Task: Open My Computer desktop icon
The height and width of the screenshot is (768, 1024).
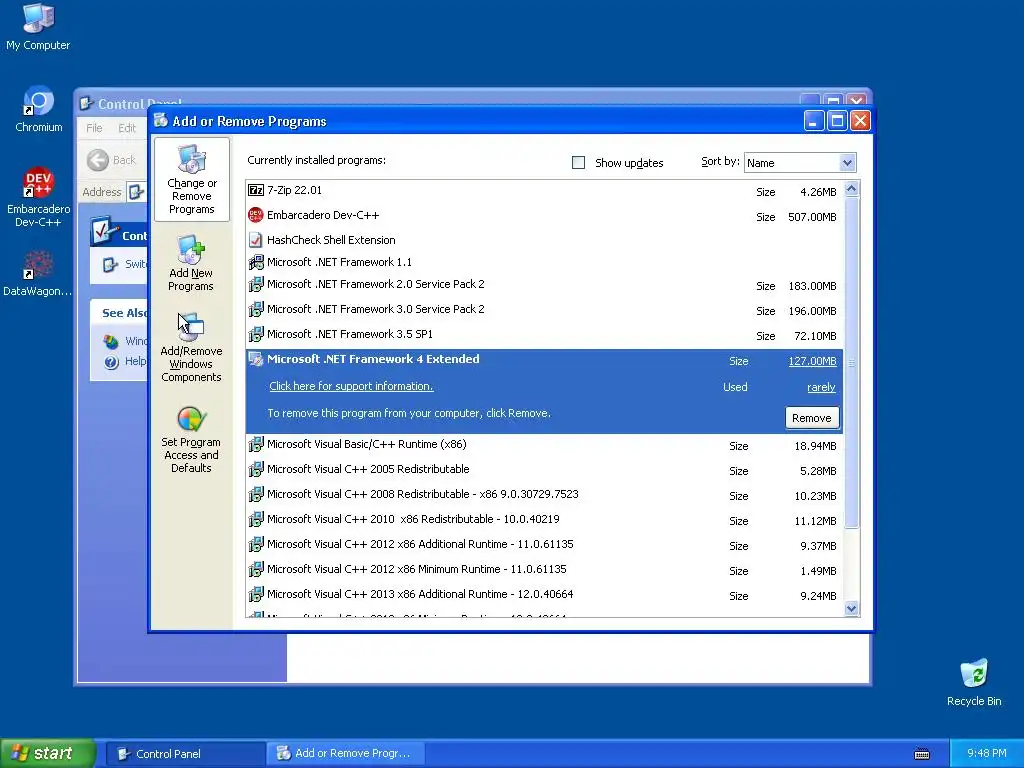Action: [x=38, y=27]
